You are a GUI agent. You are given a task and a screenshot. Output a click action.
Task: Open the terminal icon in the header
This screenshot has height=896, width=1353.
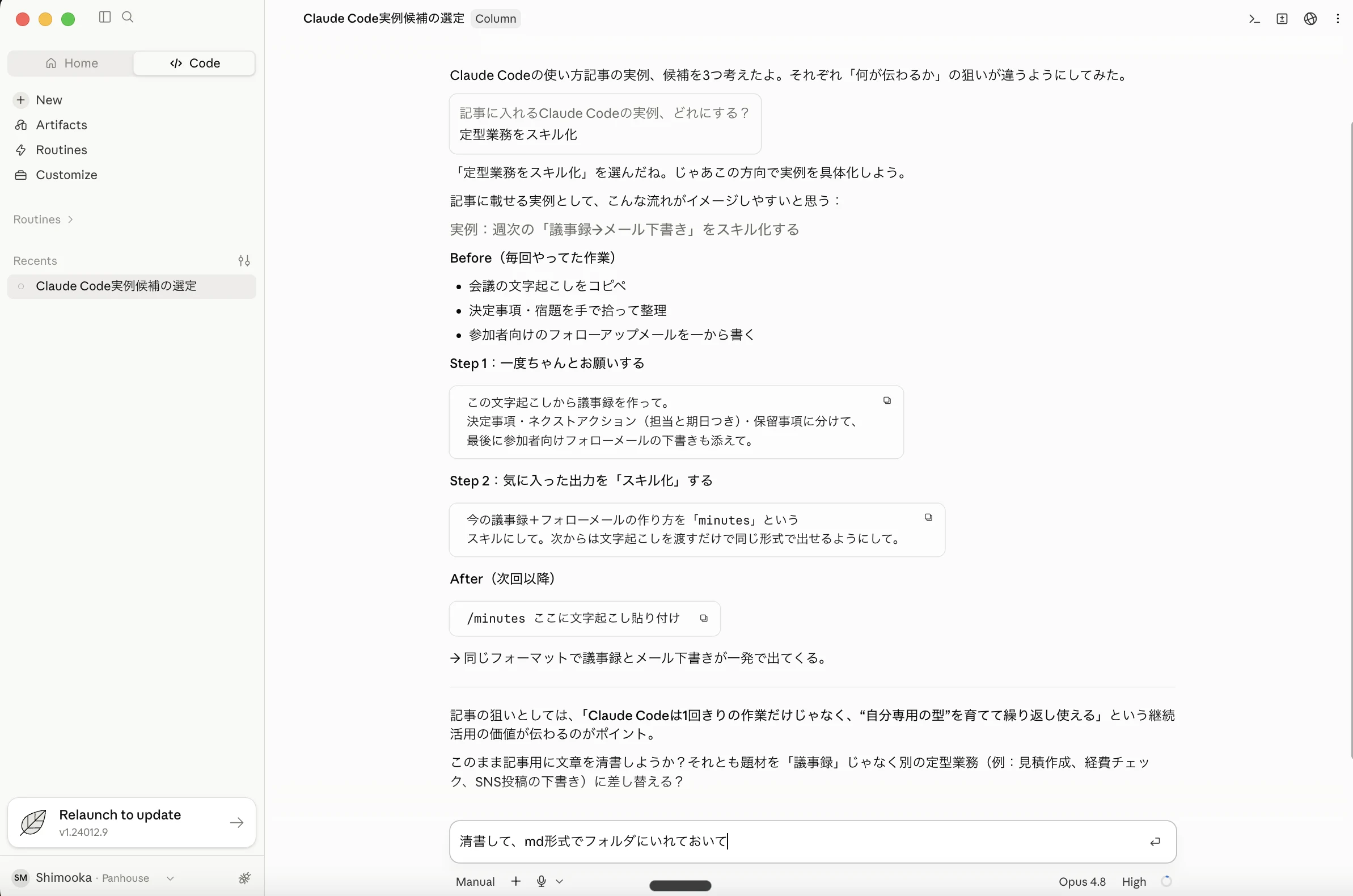(1254, 19)
